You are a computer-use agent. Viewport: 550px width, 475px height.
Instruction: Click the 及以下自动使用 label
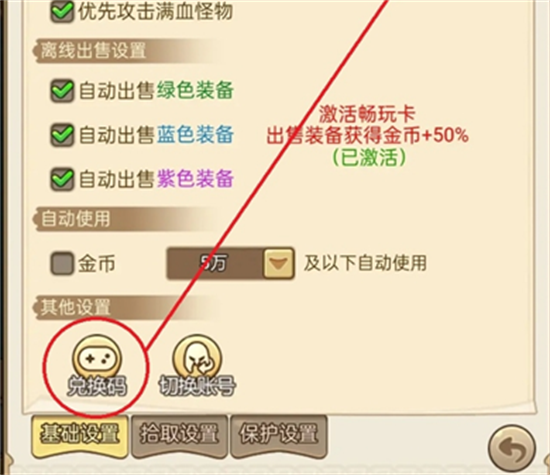click(x=365, y=263)
